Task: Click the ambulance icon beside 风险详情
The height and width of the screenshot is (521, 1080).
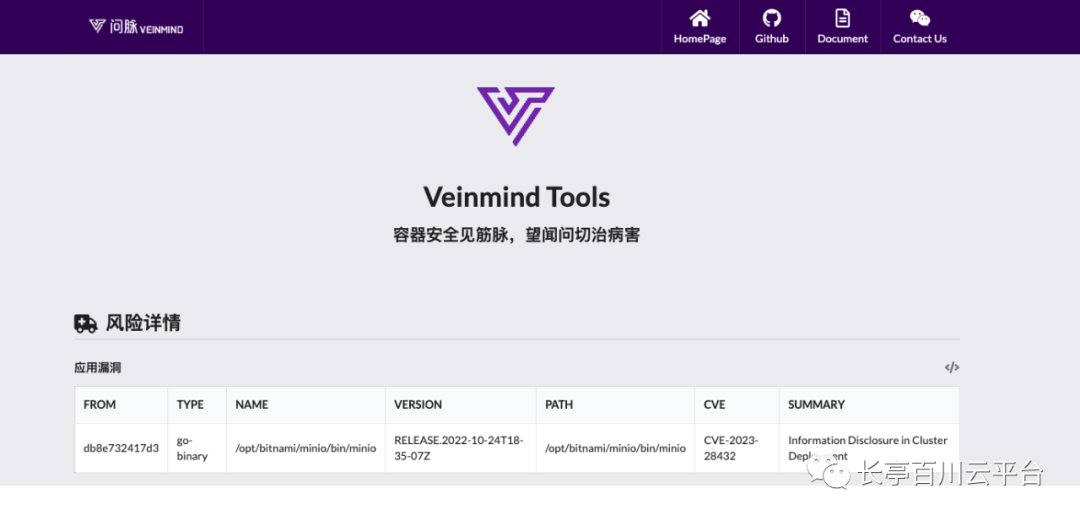Action: [x=85, y=323]
